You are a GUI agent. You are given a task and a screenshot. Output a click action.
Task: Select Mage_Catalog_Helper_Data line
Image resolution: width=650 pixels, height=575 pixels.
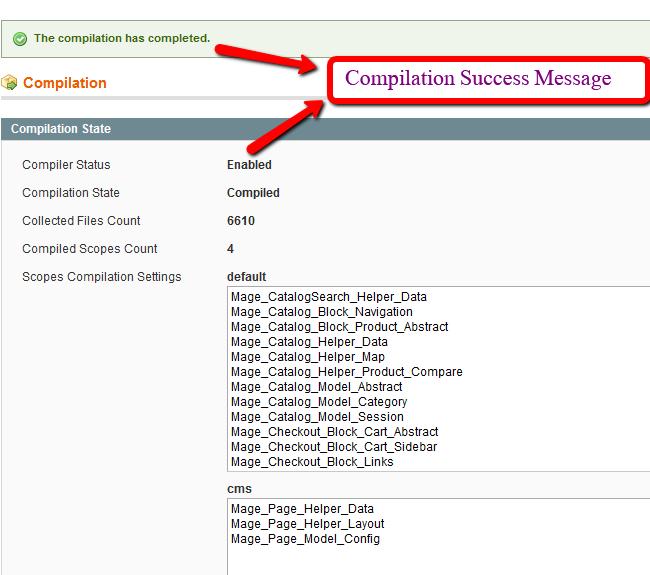click(309, 342)
